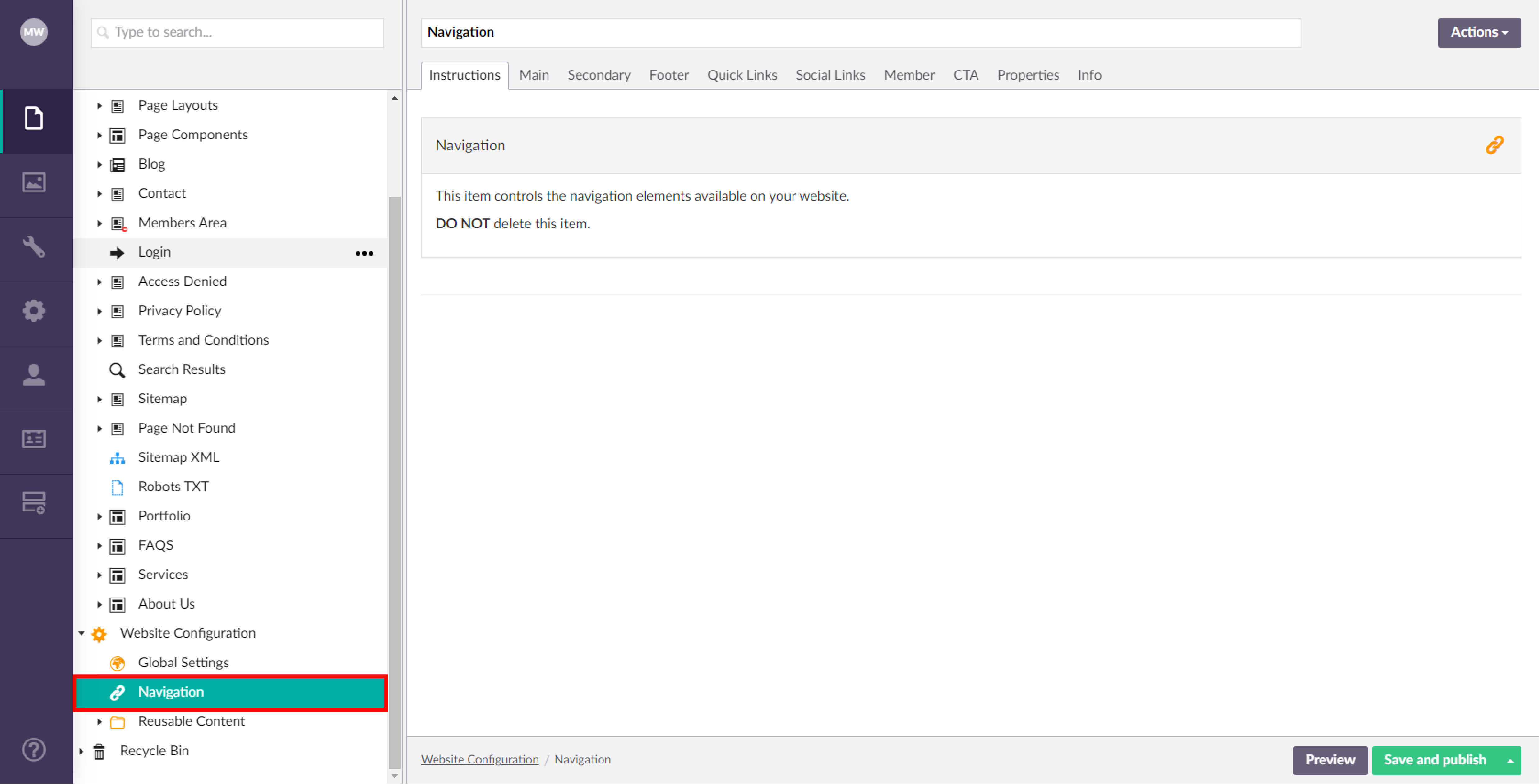Viewport: 1539px width, 784px height.
Task: Click the tree scrollbar down arrow
Action: pos(394,776)
